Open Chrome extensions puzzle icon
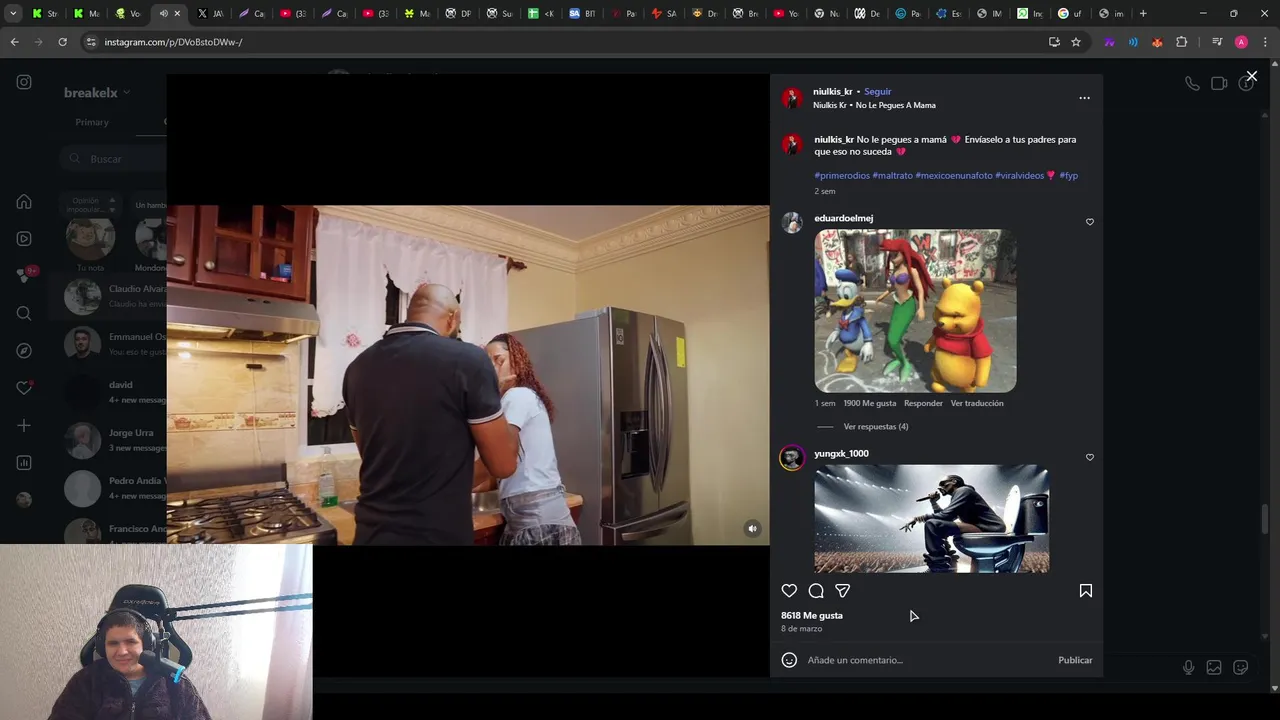This screenshot has width=1280, height=720. [x=1182, y=42]
